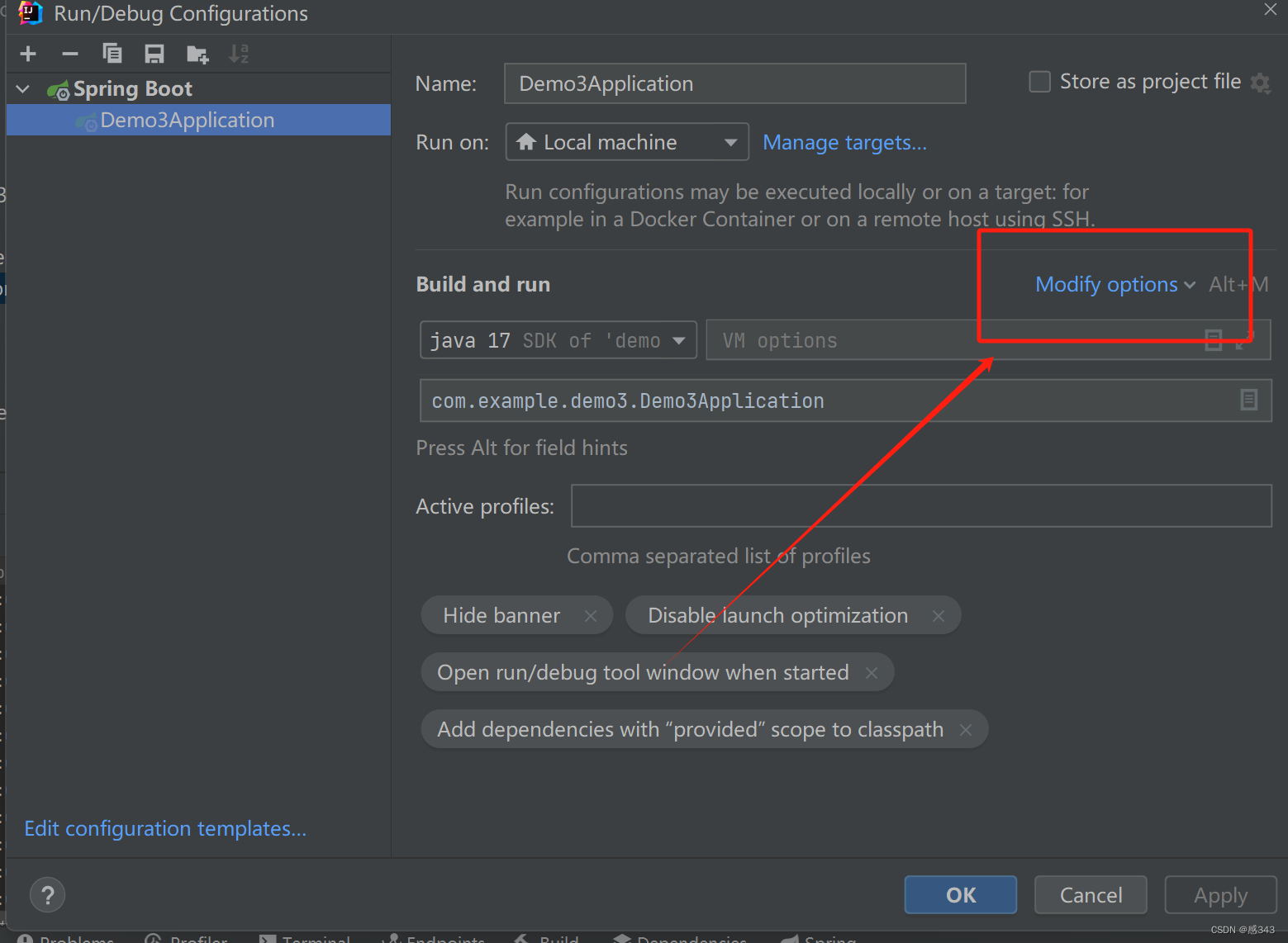The height and width of the screenshot is (943, 1288).
Task: Remove the Hide banner option
Action: click(x=590, y=615)
